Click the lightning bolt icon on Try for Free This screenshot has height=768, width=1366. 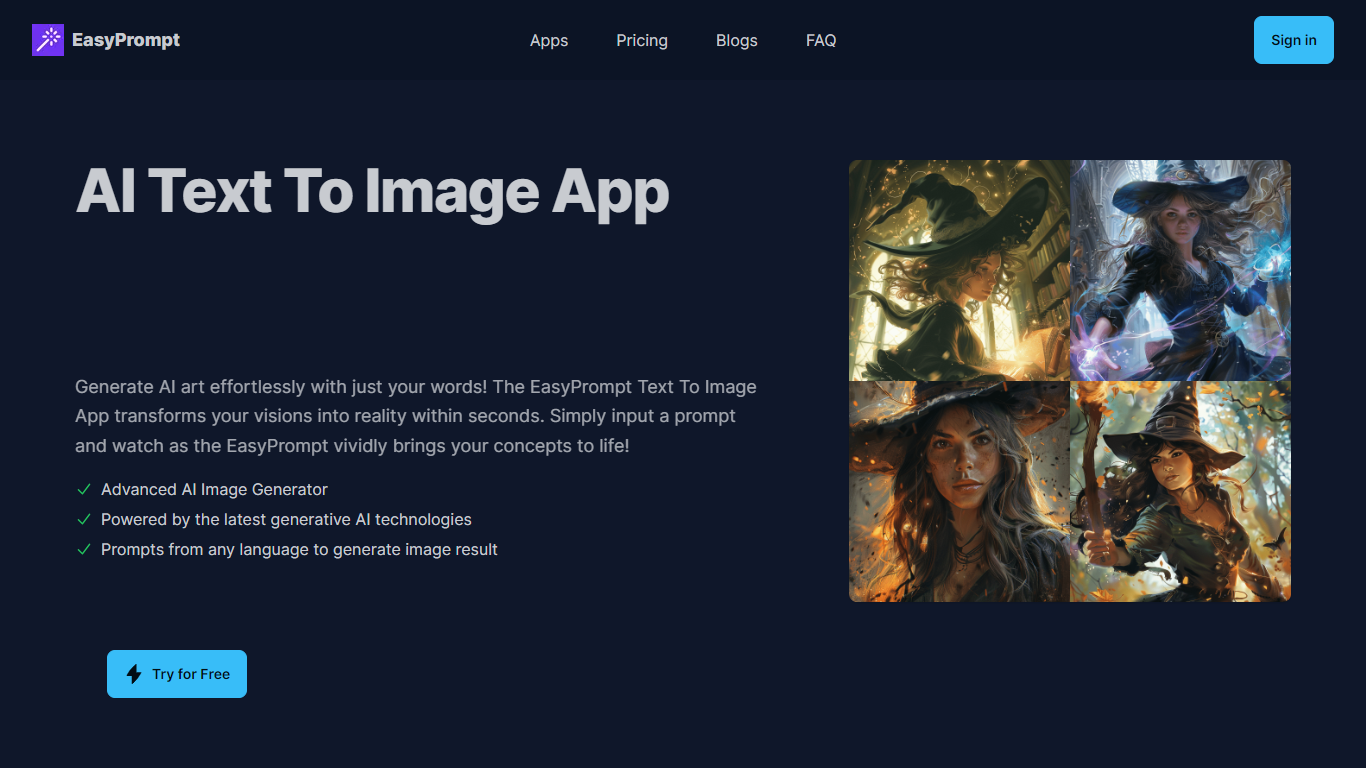pos(134,674)
